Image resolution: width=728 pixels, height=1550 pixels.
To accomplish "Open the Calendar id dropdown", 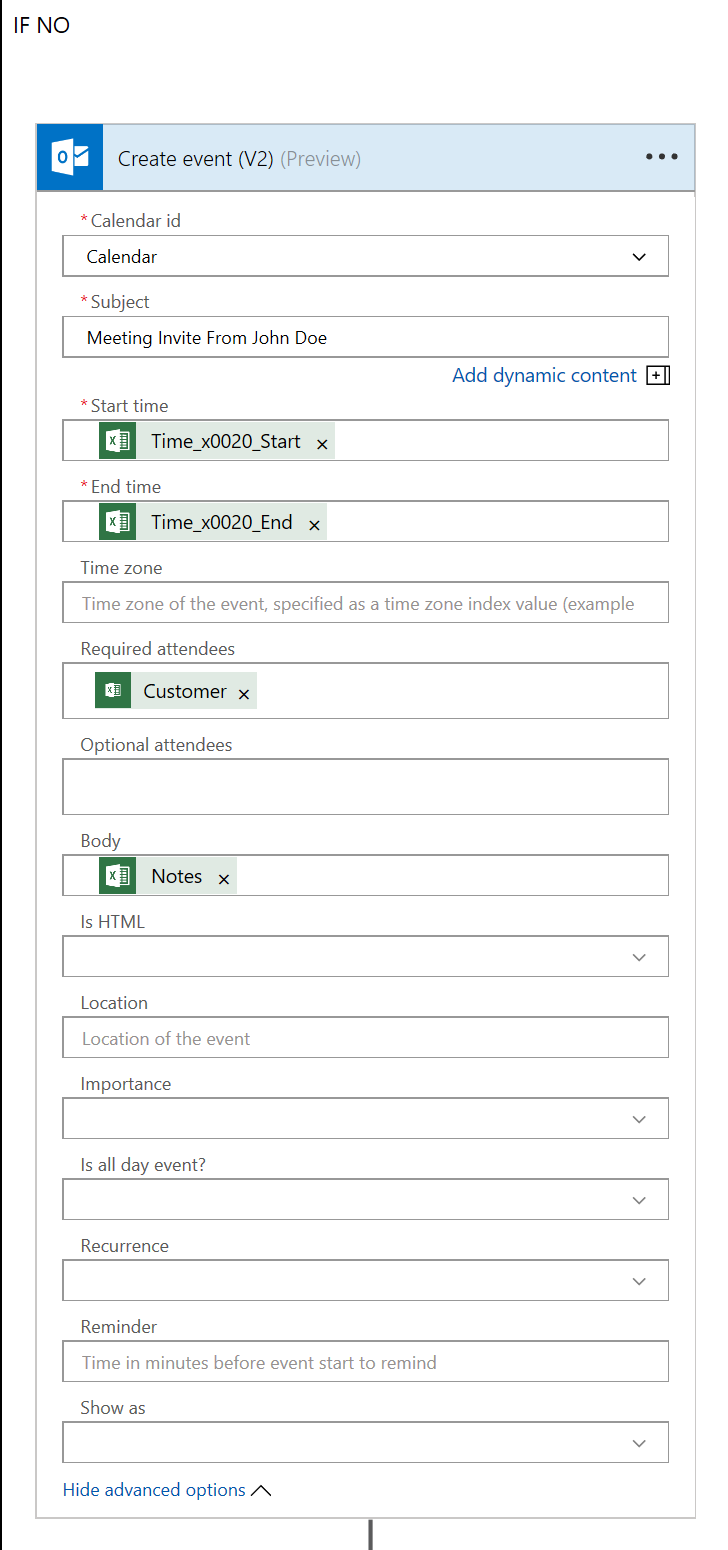I will [x=639, y=257].
